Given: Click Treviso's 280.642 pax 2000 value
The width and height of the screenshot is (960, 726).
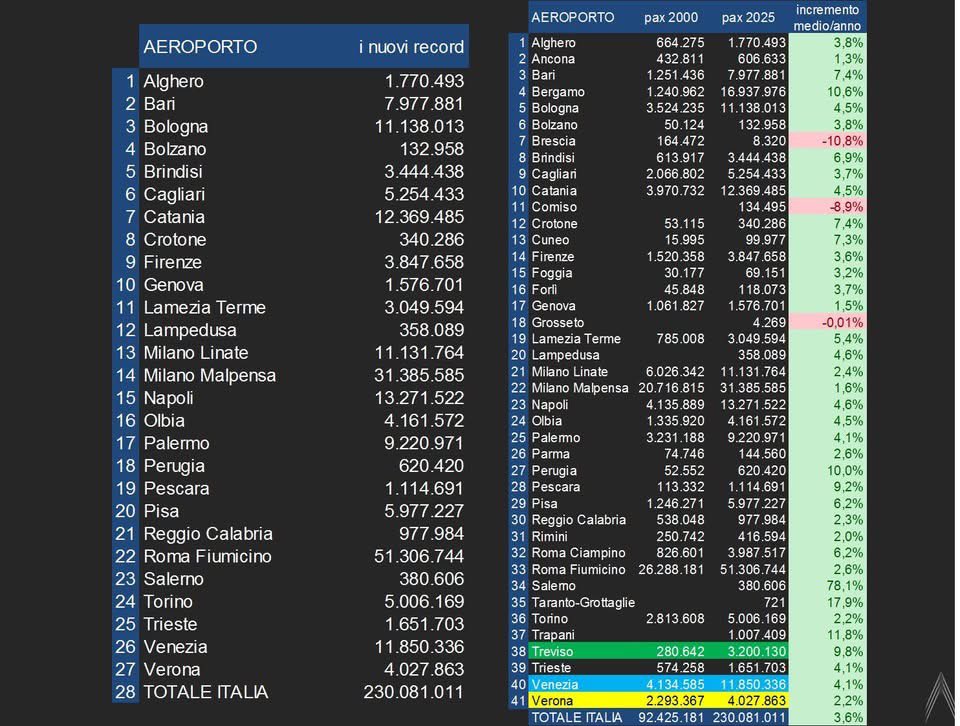Looking at the screenshot, I should point(680,652).
